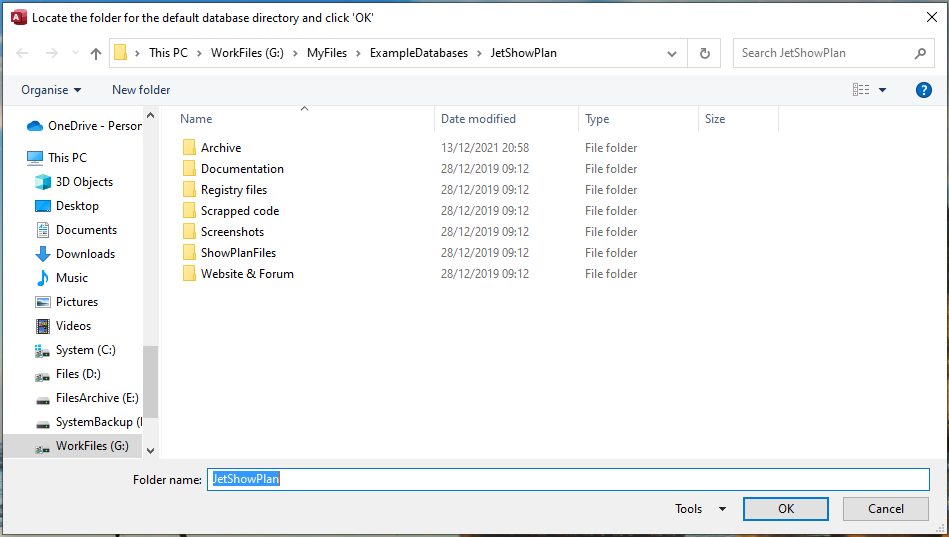The height and width of the screenshot is (537, 949).
Task: Confirm with the OK button
Action: 786,509
